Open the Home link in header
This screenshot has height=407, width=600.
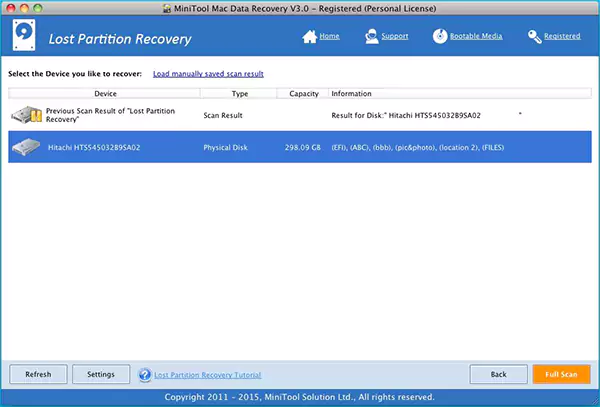click(x=329, y=37)
